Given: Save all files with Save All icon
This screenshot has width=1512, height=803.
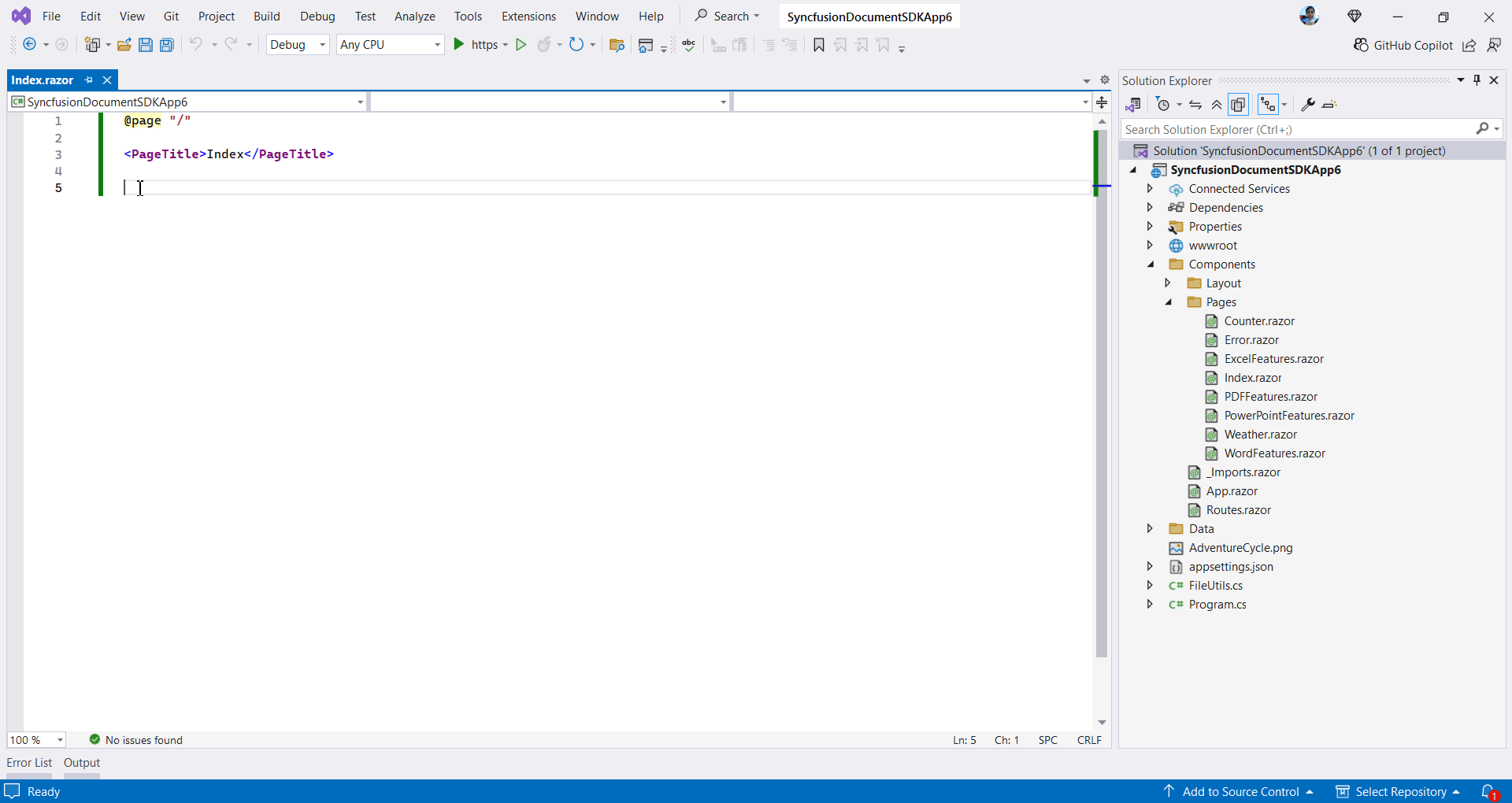Looking at the screenshot, I should coord(166,45).
